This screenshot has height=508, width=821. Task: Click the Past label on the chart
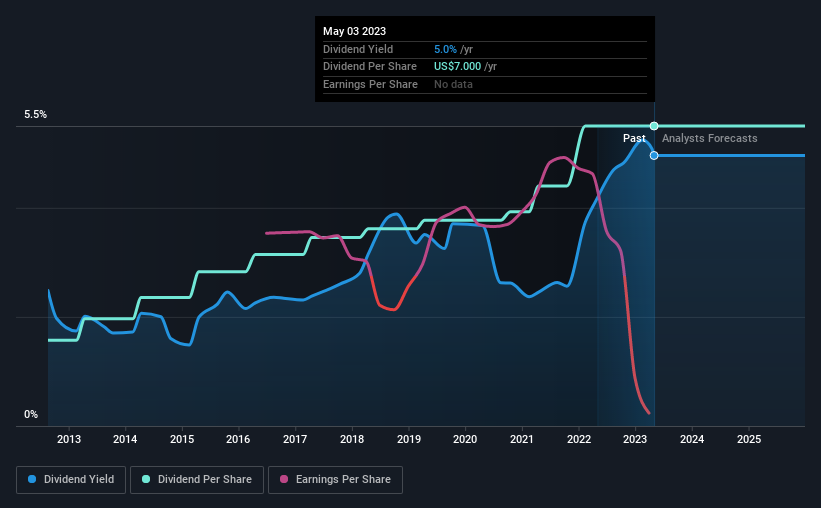(x=634, y=138)
